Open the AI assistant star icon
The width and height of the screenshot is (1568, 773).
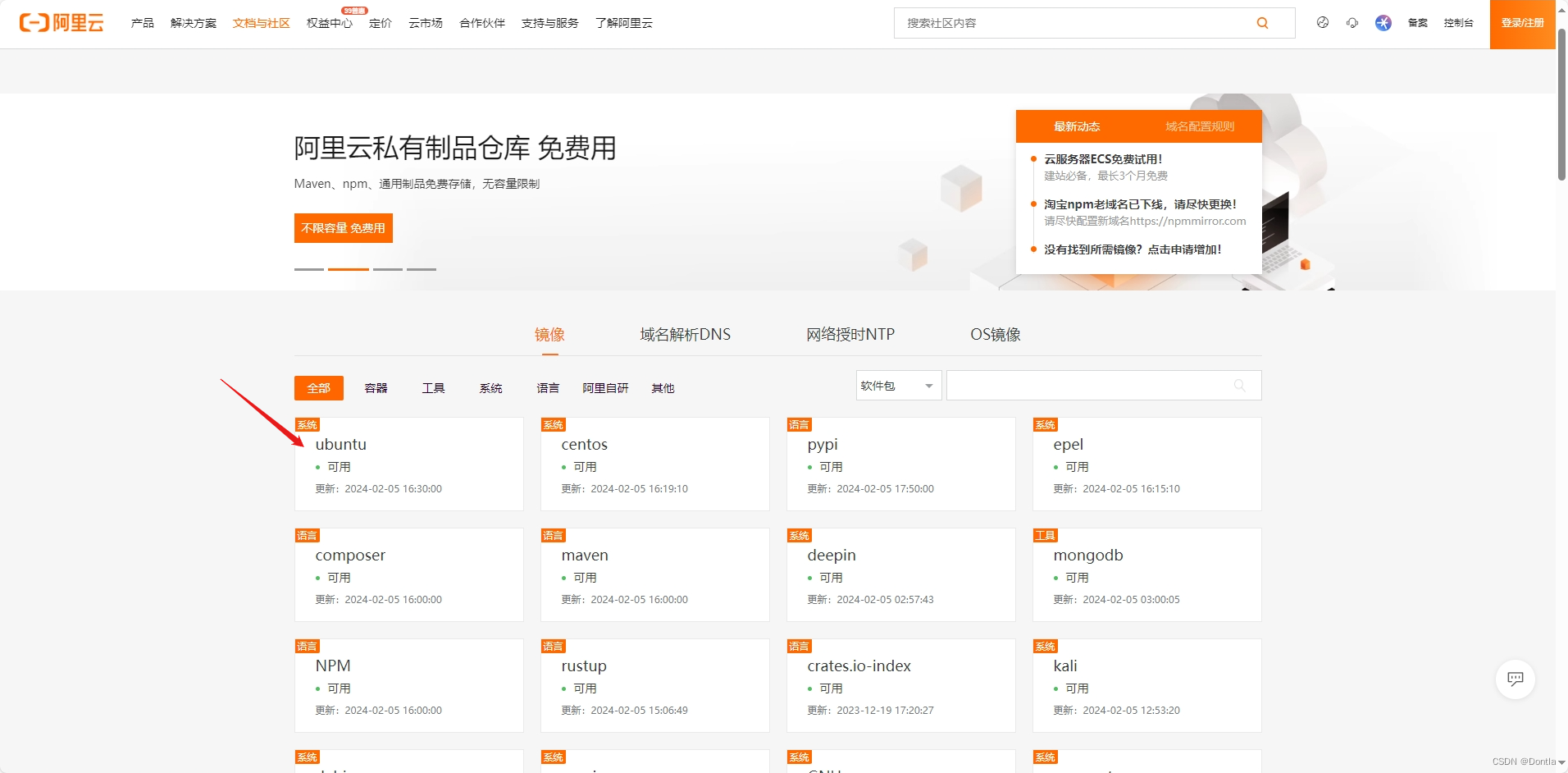pos(1383,23)
